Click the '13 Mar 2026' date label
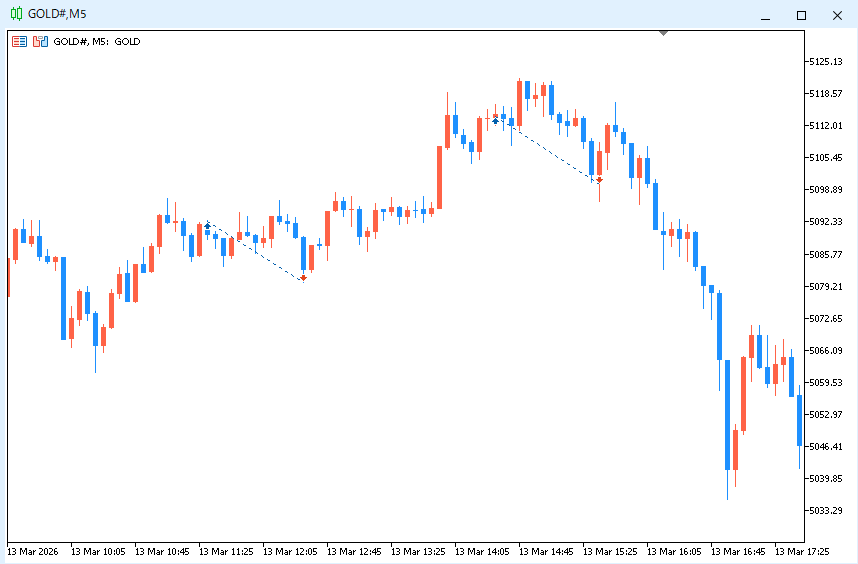Viewport: 858px width, 564px height. (34, 551)
